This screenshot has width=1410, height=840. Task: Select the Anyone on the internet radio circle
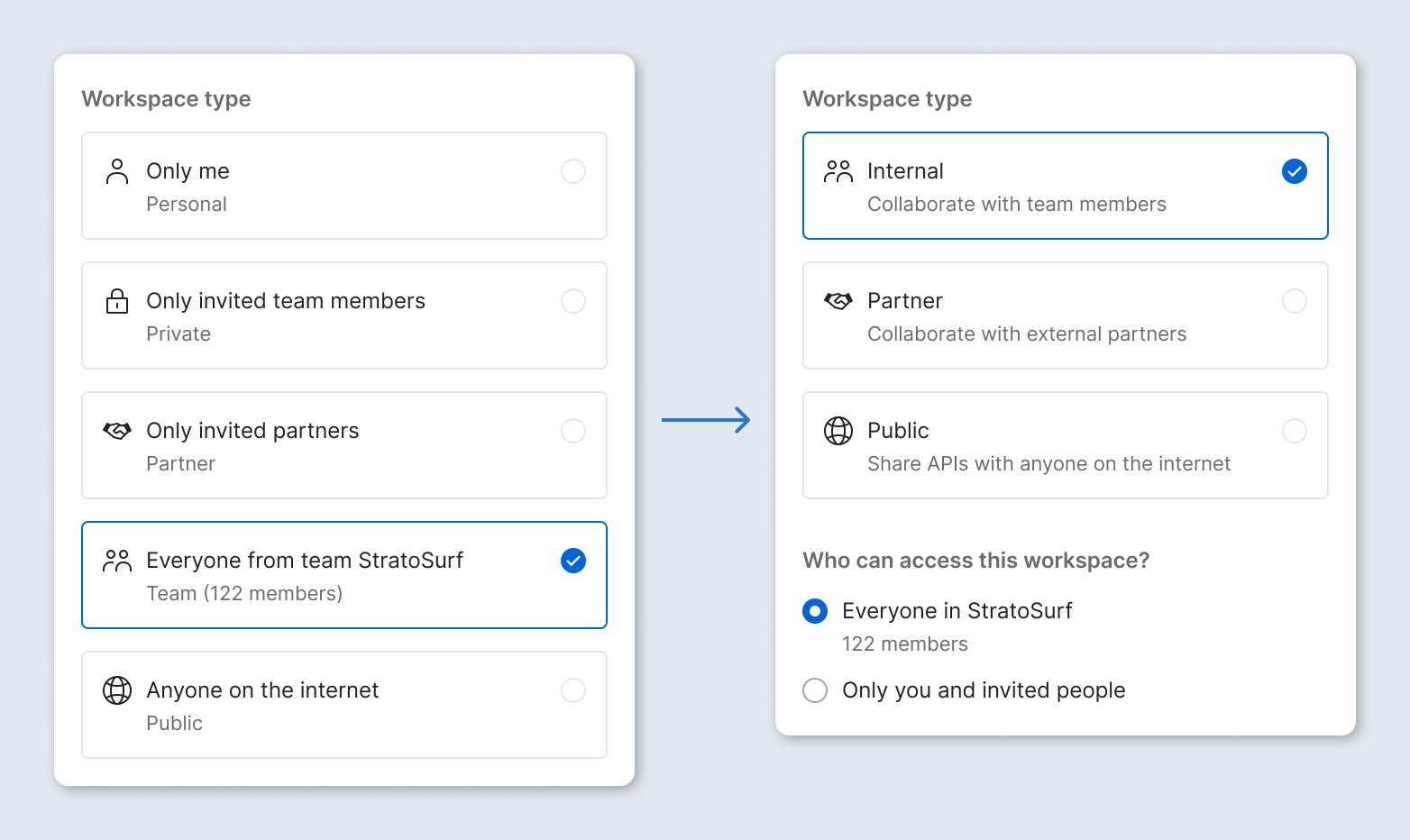click(573, 690)
